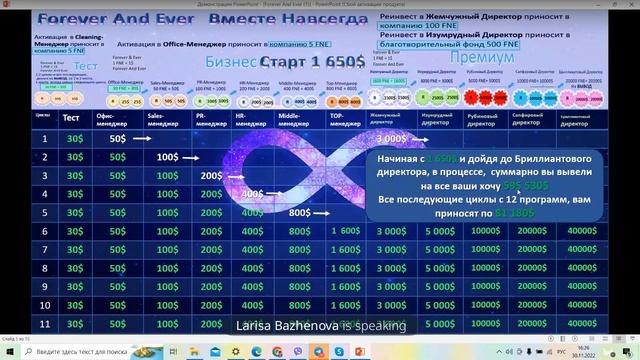
Task: Click the white '400$' in cycle row 4
Action: click(252, 194)
